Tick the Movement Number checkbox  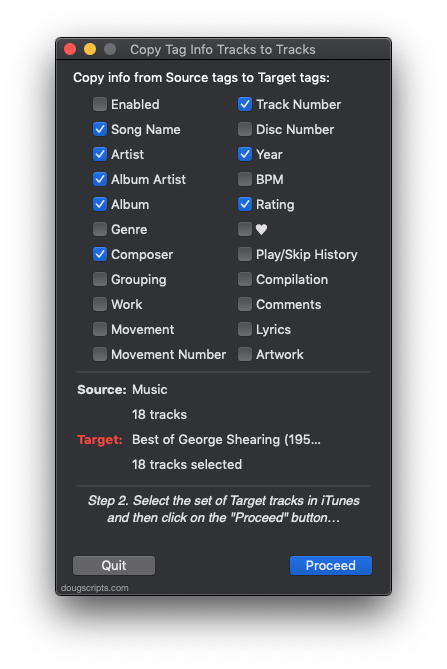(100, 354)
